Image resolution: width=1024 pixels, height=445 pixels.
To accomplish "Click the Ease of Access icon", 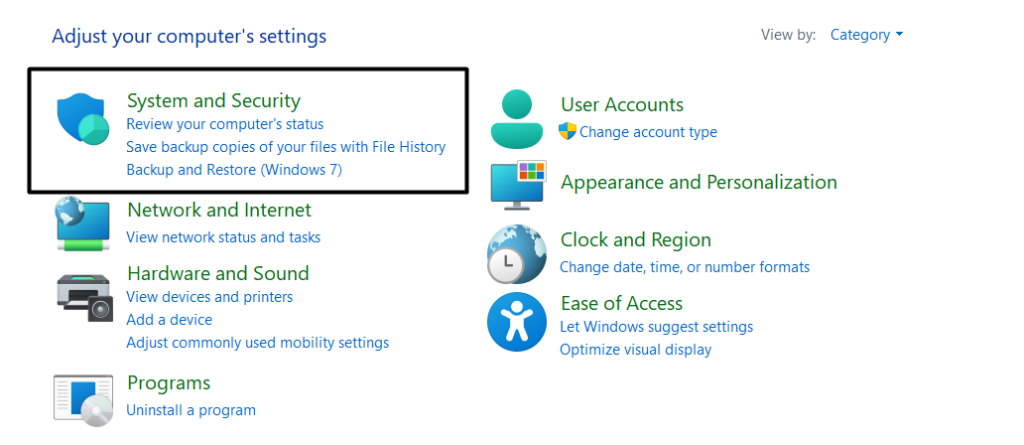I will click(516, 322).
